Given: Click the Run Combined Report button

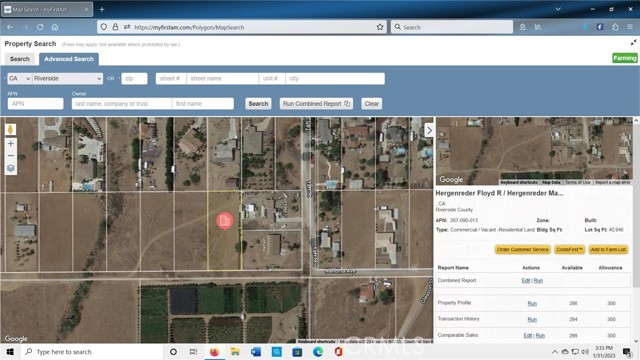Looking at the screenshot, I should (x=316, y=104).
